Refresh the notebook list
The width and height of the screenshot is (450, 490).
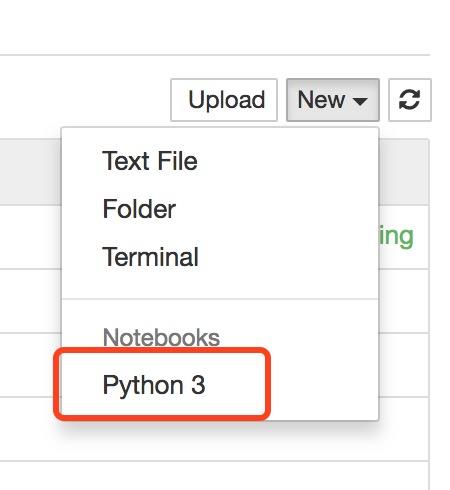coord(410,100)
